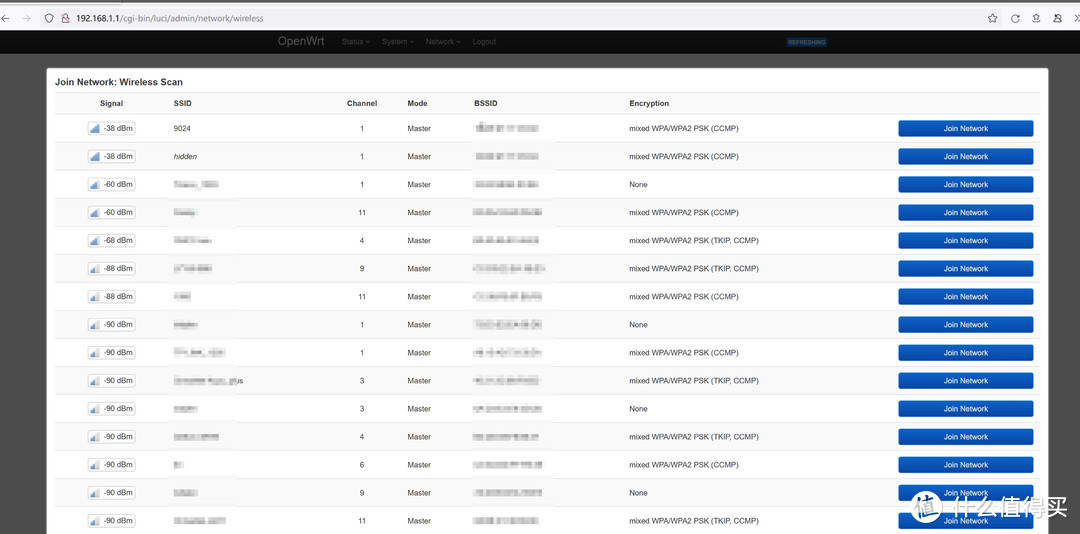Open the Status dropdown menu
1080x534 pixels.
pos(355,42)
